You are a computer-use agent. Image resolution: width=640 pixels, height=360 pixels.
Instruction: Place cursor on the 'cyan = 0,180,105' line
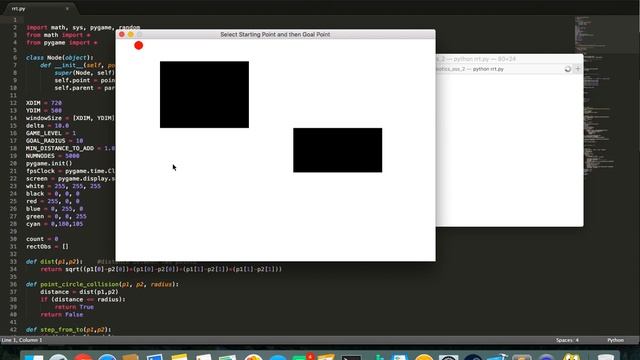54,224
